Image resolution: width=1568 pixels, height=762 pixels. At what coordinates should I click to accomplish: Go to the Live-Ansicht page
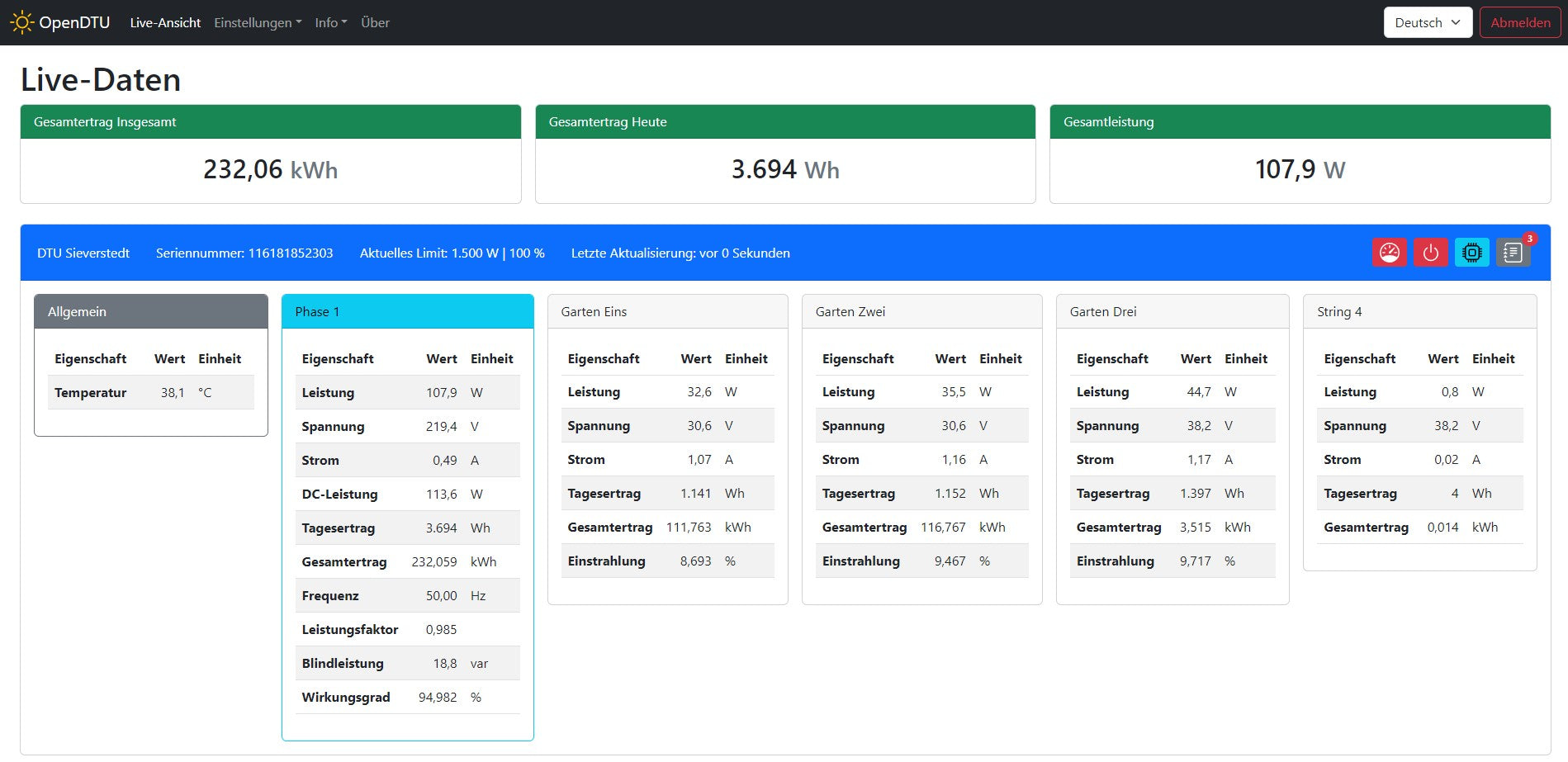165,22
